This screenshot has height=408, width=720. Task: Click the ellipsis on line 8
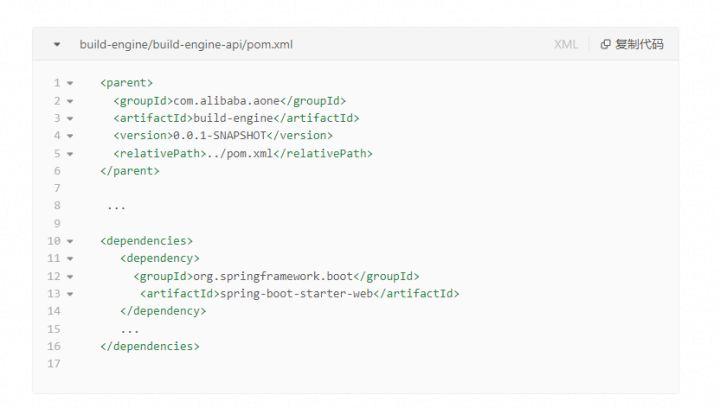point(116,206)
